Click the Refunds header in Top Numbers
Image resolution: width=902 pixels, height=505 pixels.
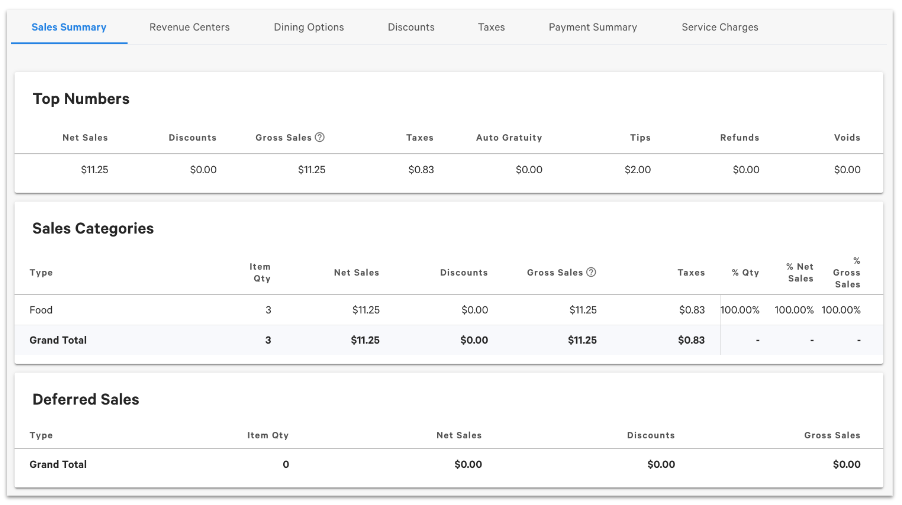[x=739, y=138]
